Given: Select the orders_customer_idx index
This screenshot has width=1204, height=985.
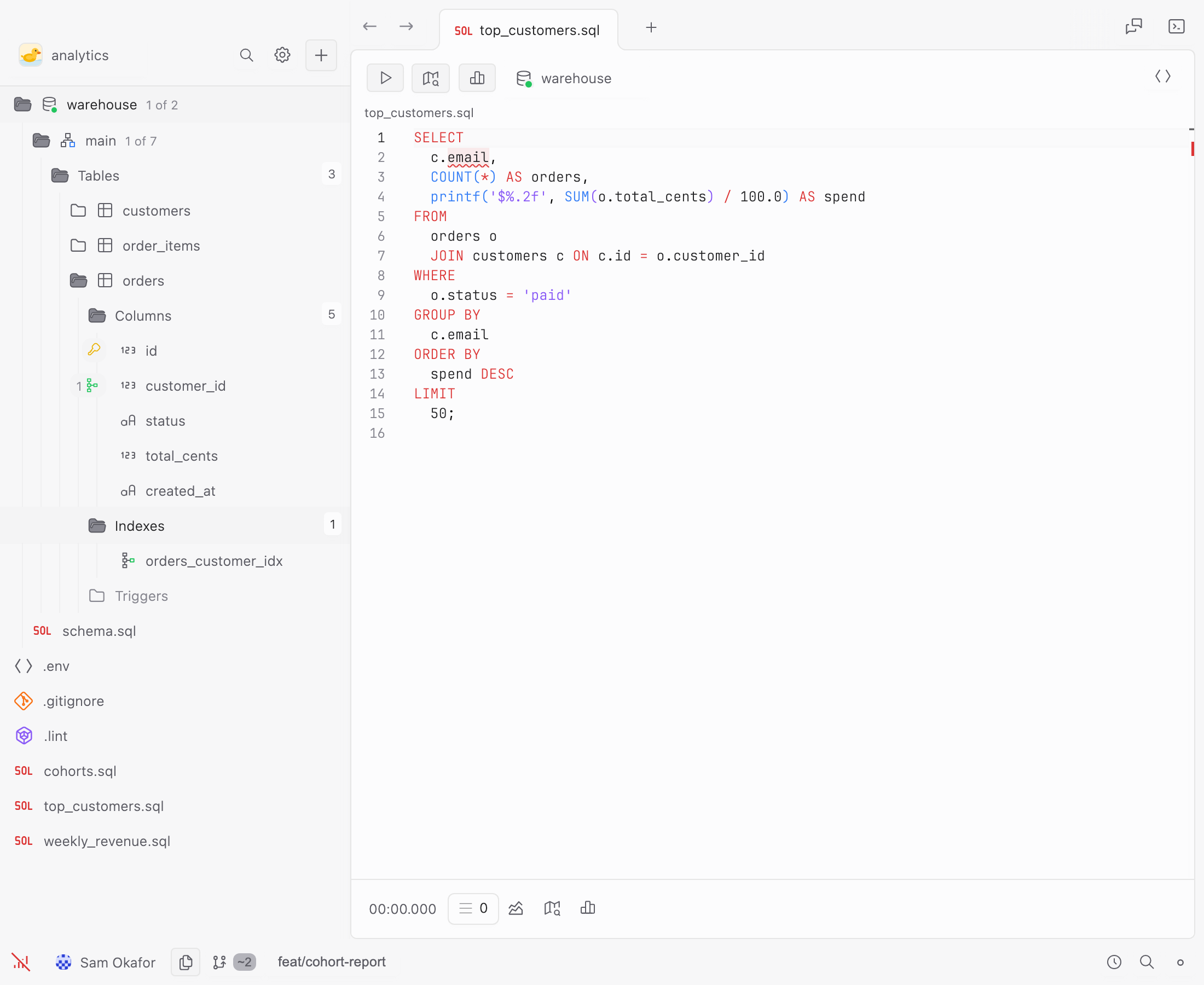Looking at the screenshot, I should tap(214, 561).
